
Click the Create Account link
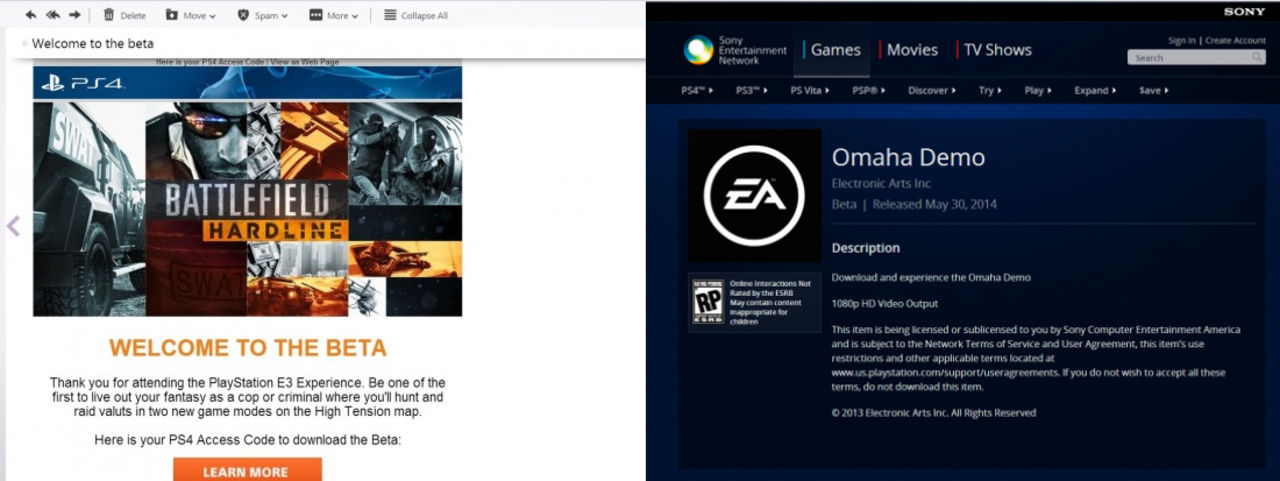point(1235,41)
